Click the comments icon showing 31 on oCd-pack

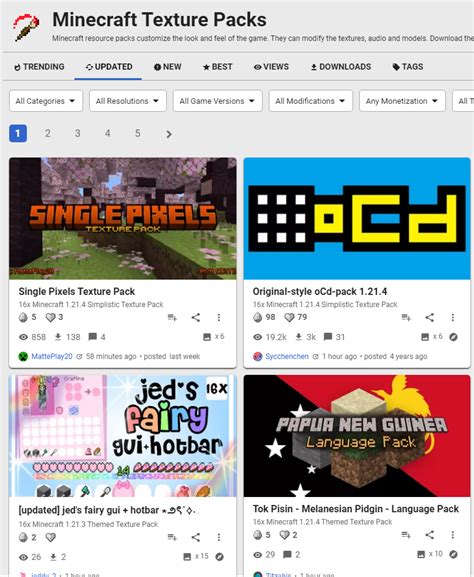(x=328, y=337)
